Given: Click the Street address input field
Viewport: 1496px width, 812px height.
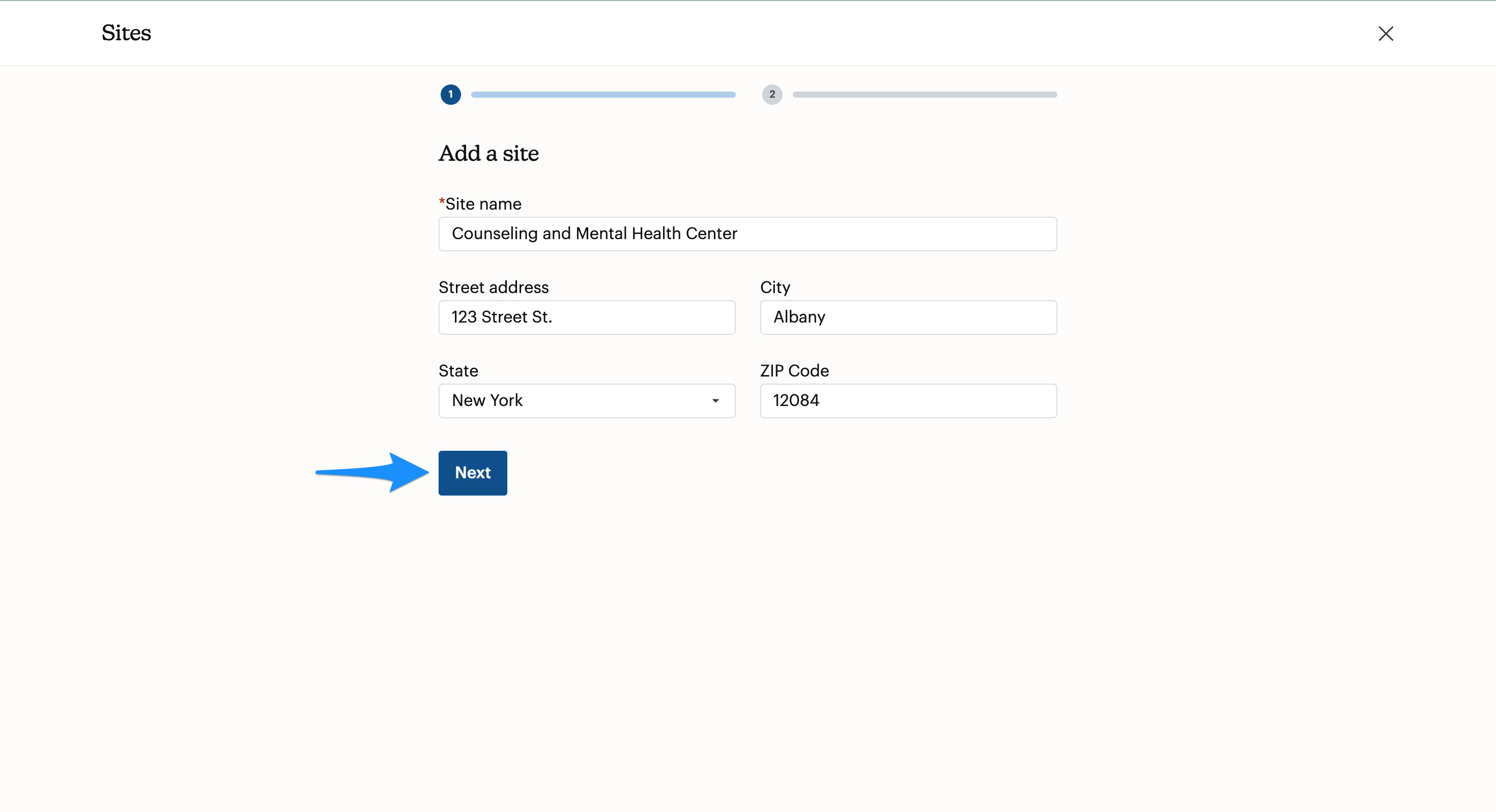Looking at the screenshot, I should (x=587, y=317).
